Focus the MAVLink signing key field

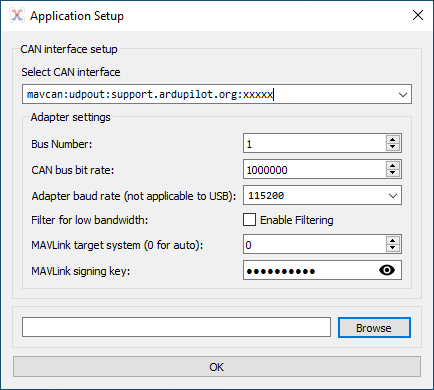pyautogui.click(x=310, y=270)
